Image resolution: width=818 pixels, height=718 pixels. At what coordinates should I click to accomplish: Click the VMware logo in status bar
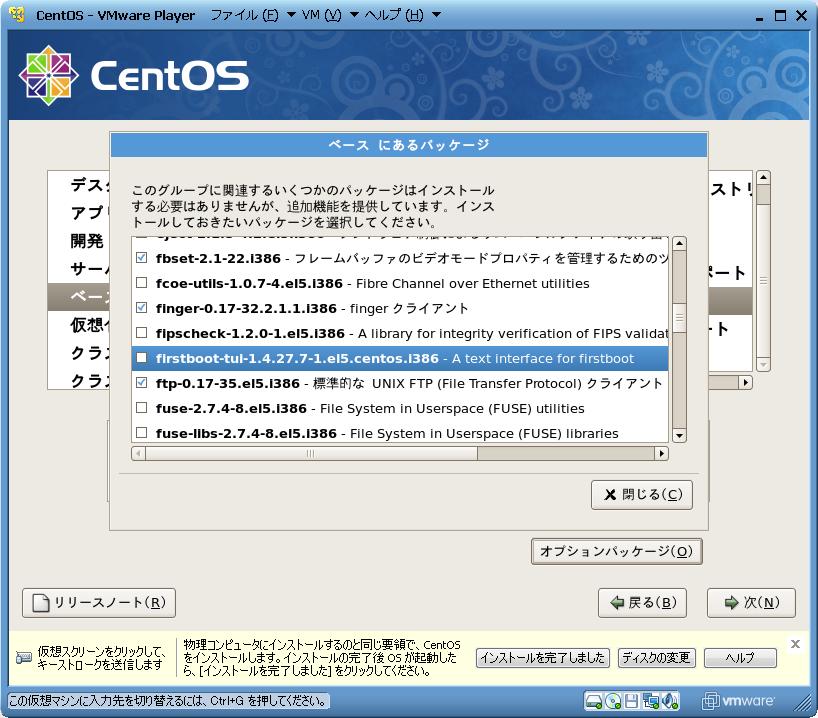coord(740,700)
